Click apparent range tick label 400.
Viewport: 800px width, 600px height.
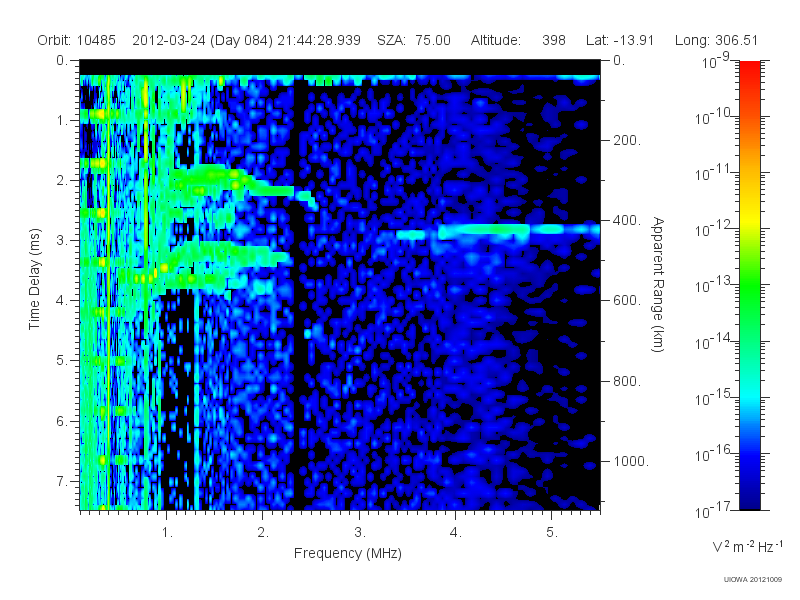(627, 220)
